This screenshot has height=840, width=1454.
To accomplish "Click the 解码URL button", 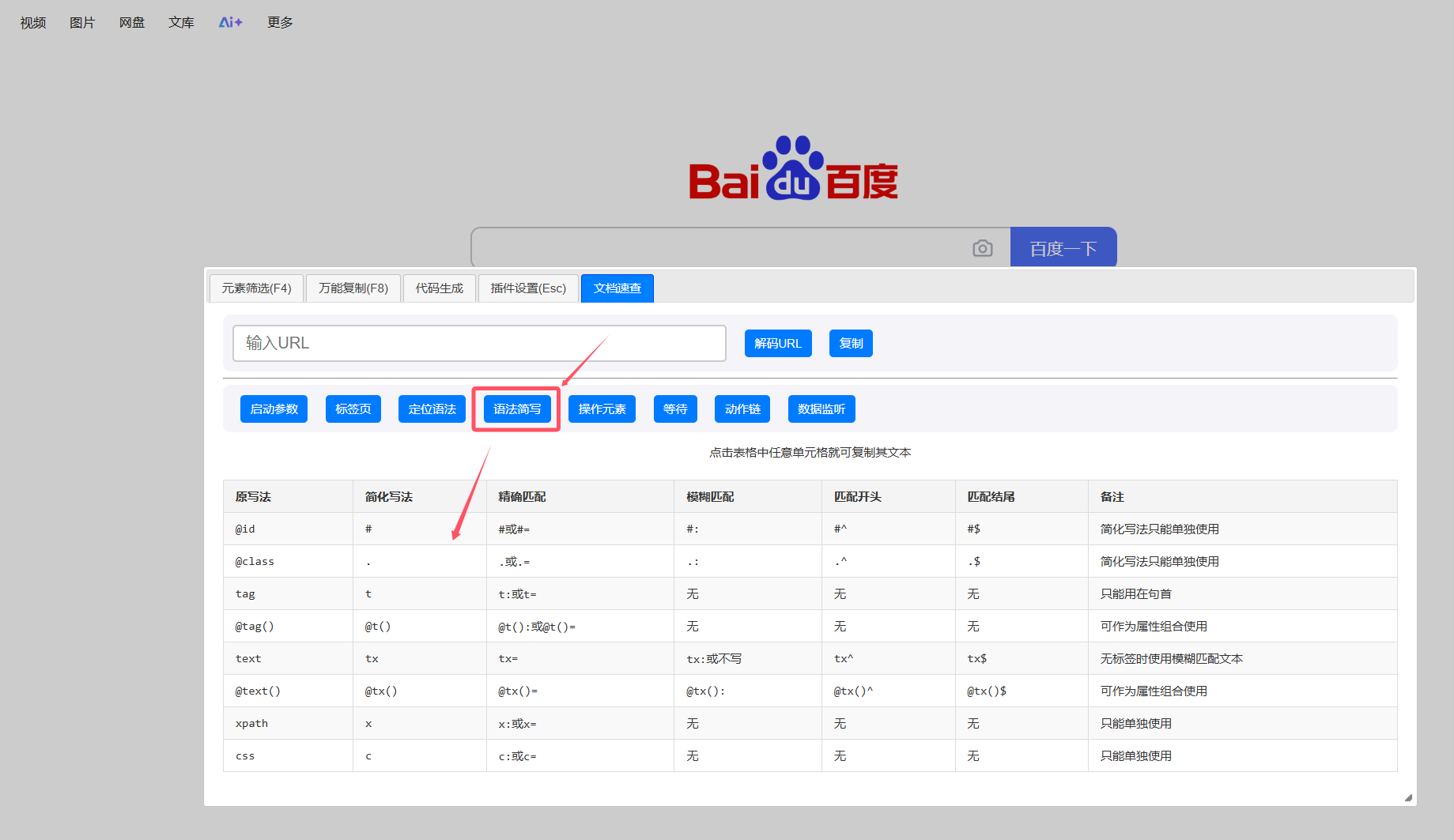I will tap(778, 343).
